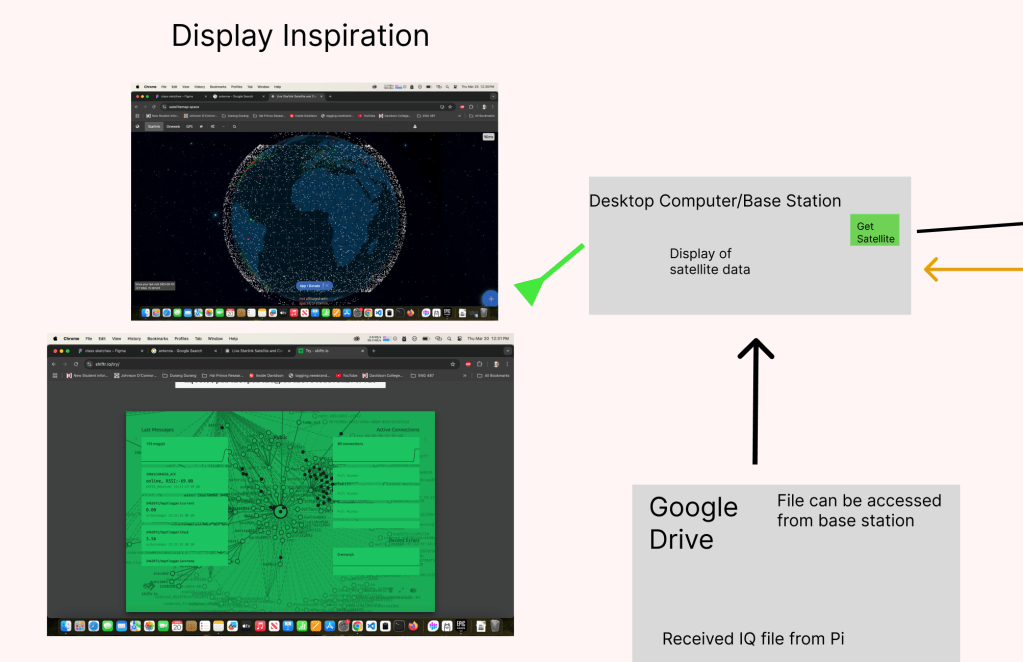Viewport: 1023px width, 662px height.
Task: Click the Finder icon in shiftr.io screenshot dock
Action: 67,626
